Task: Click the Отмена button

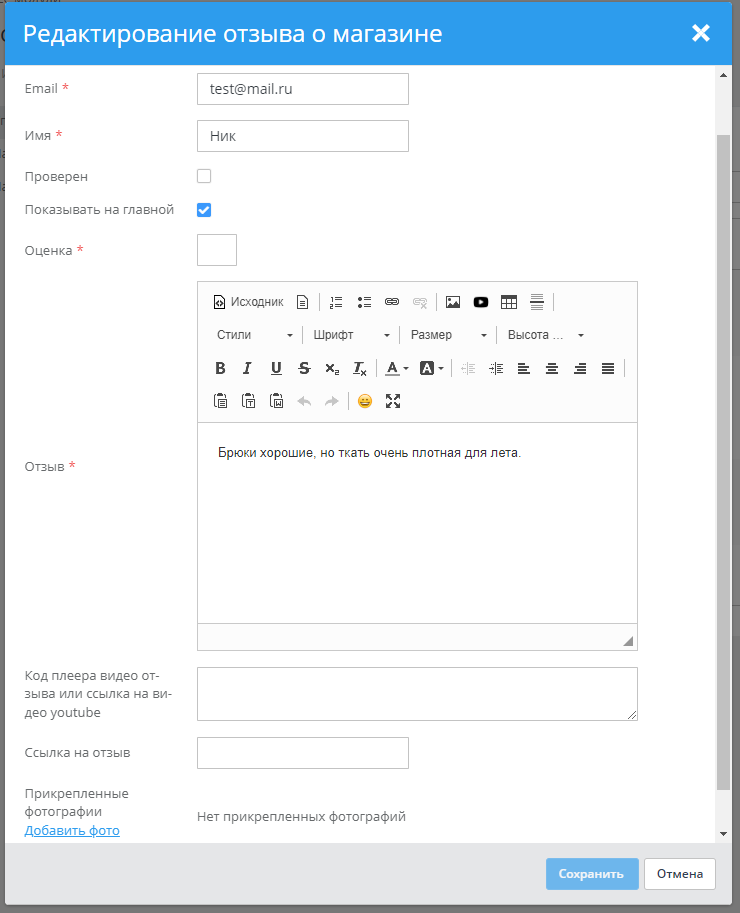Action: [x=680, y=874]
